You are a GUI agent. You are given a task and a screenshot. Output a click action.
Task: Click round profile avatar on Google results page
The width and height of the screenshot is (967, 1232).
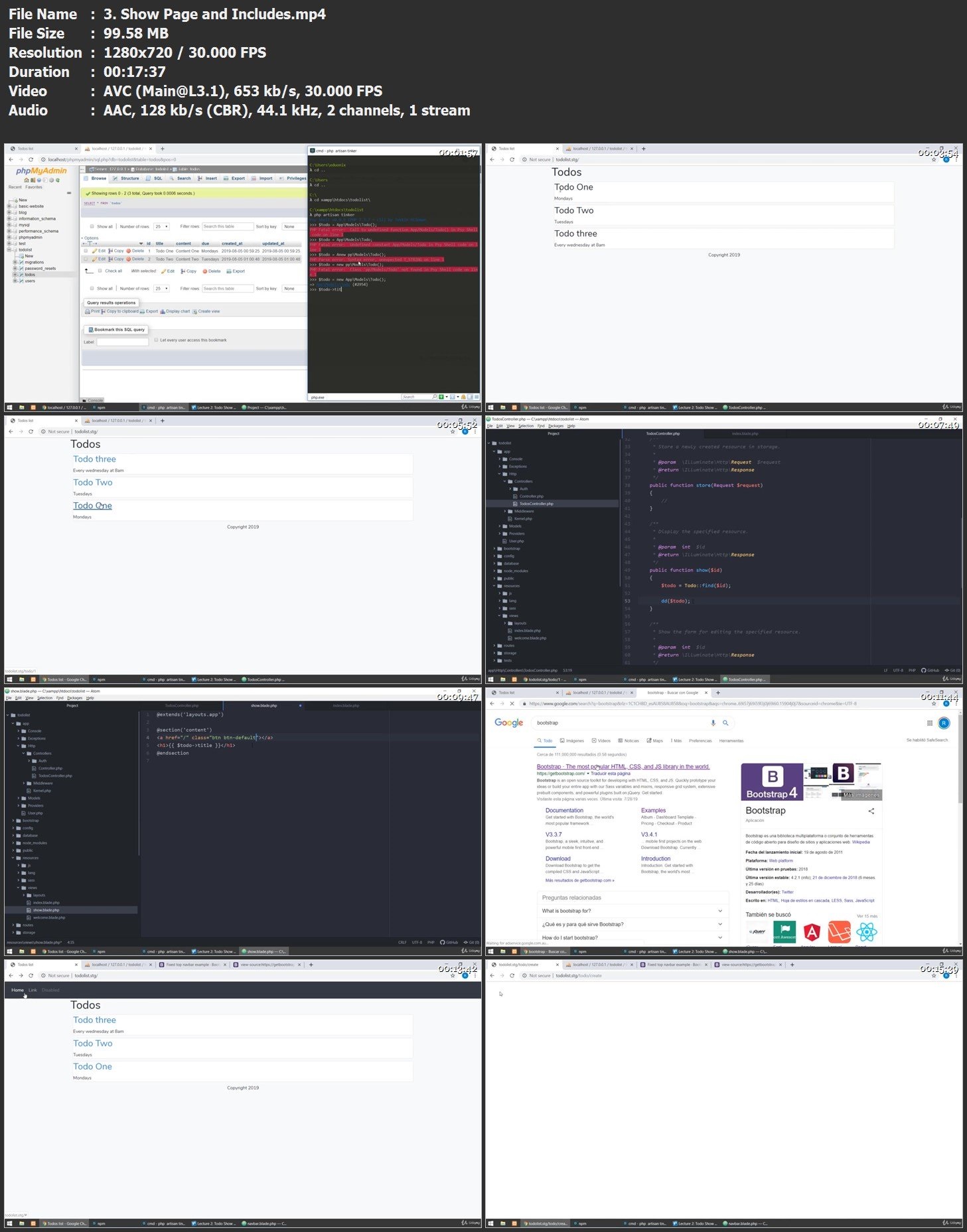coord(944,722)
